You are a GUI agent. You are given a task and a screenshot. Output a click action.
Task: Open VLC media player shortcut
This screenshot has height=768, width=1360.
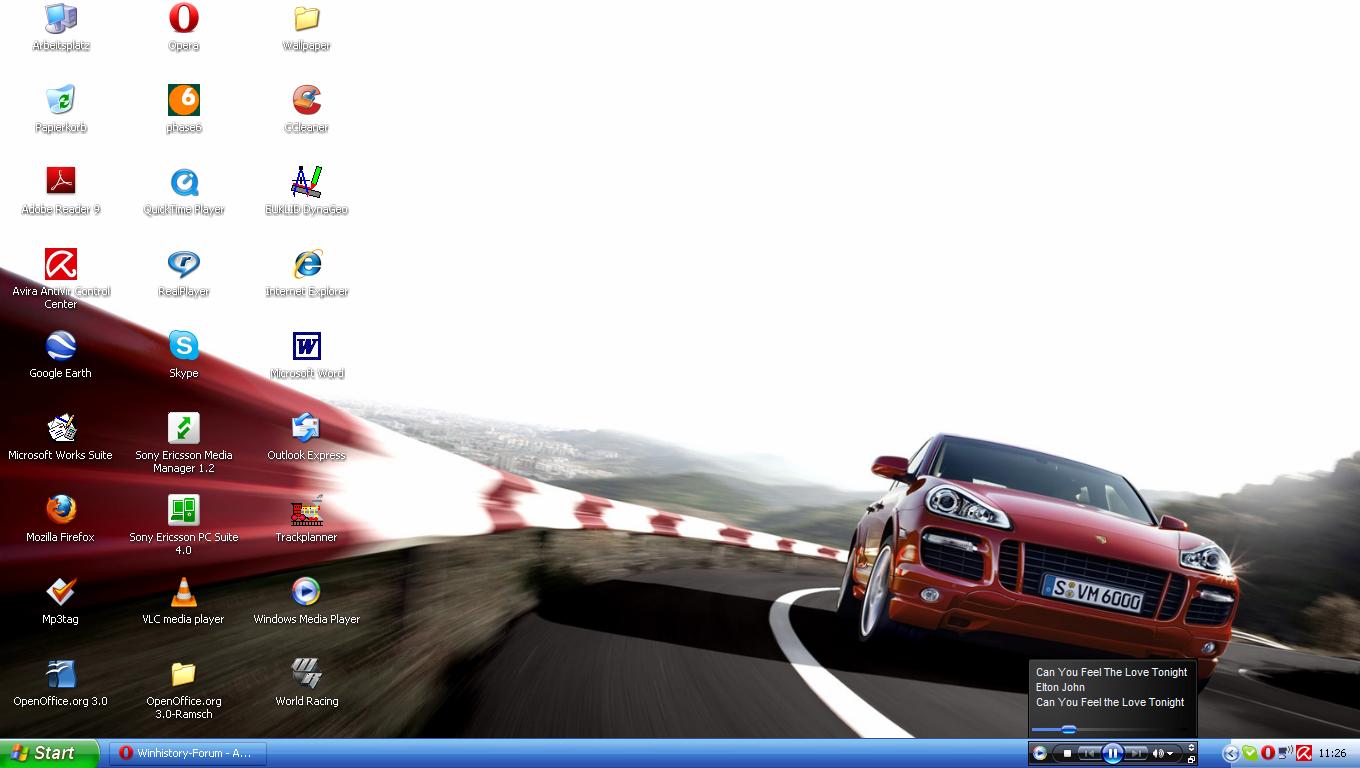[183, 593]
